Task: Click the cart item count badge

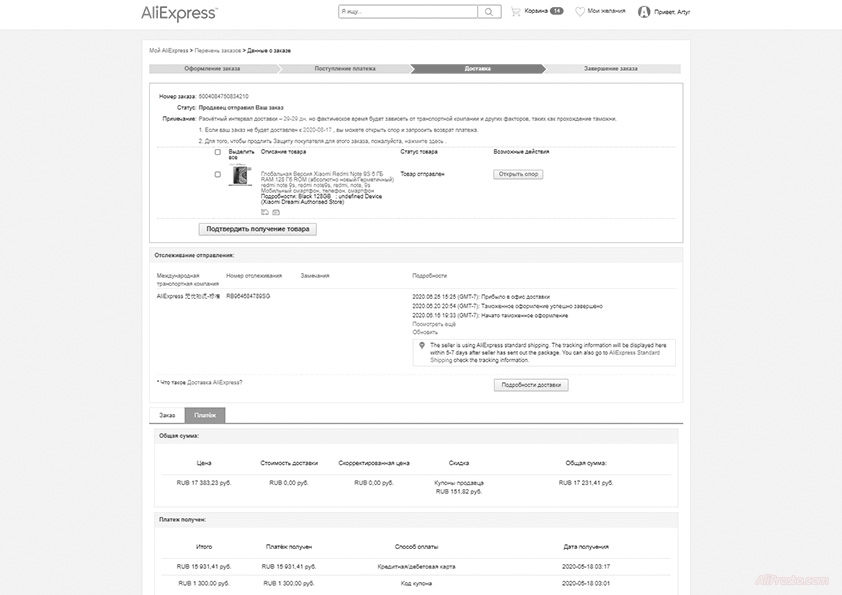Action: coord(556,11)
